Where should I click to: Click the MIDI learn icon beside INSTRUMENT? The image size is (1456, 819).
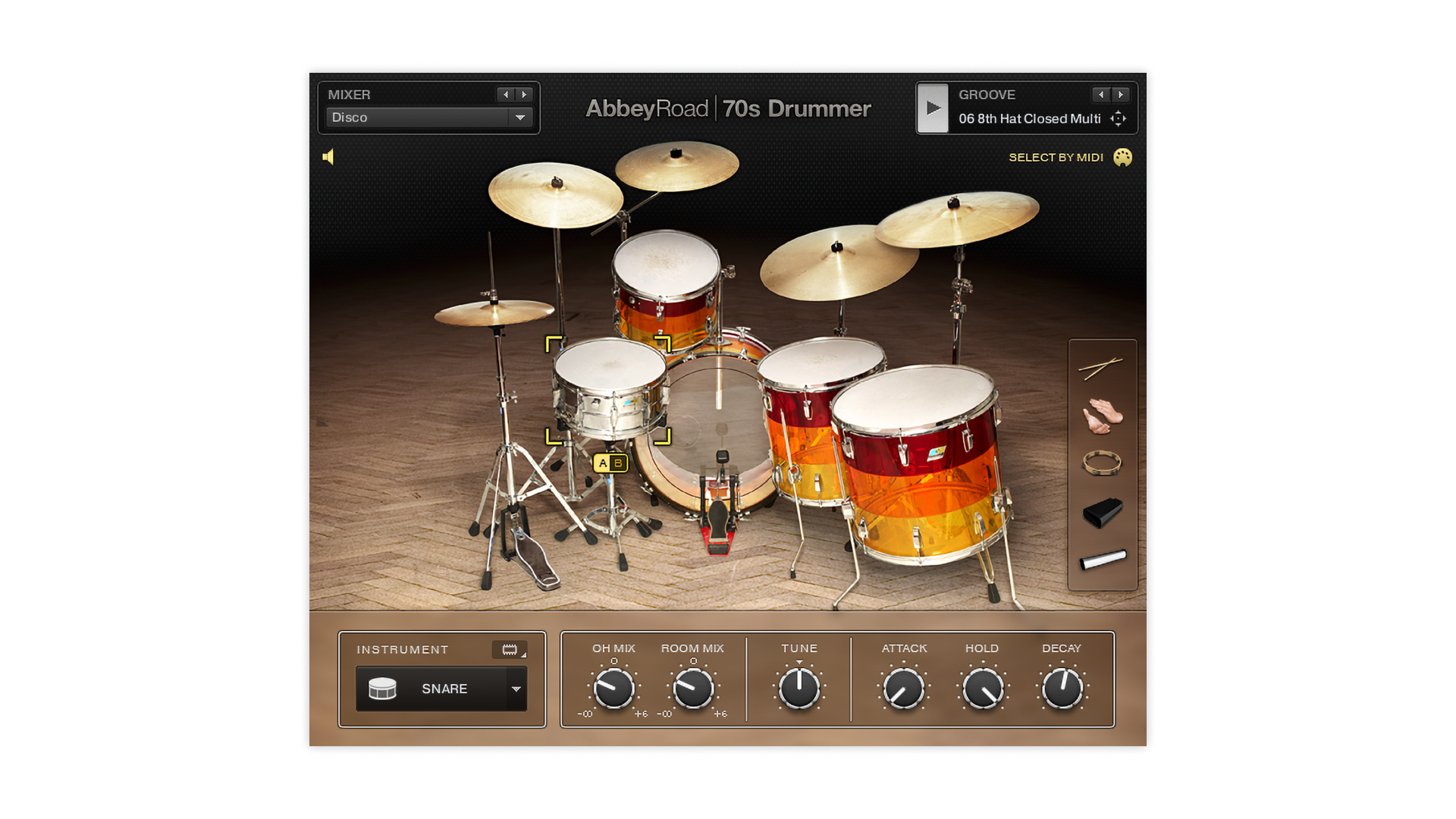click(x=510, y=650)
